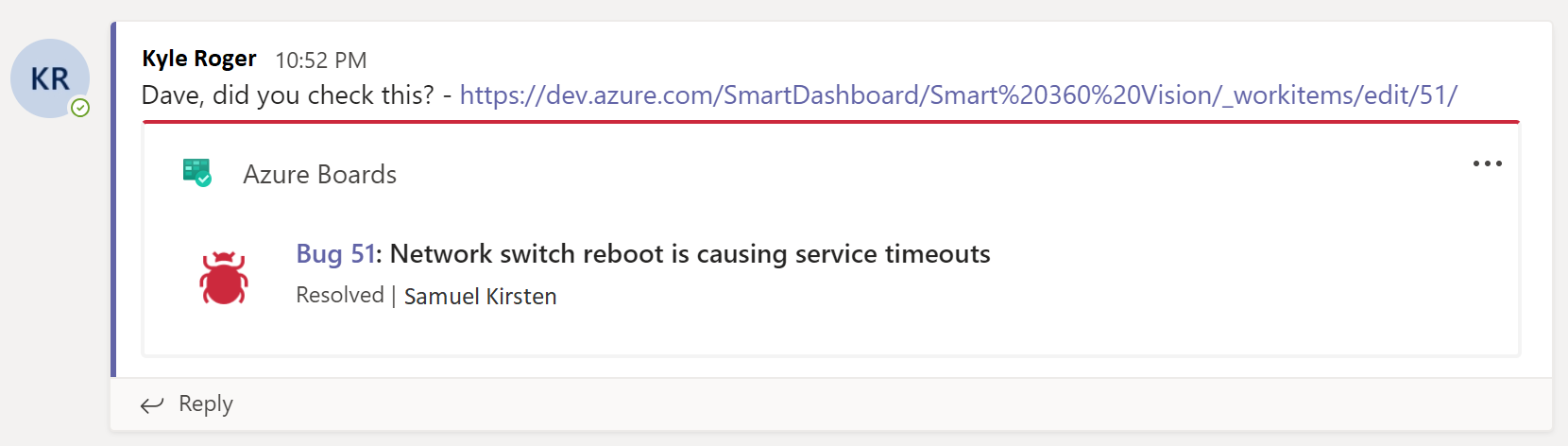Click the Resolved status label

[340, 296]
